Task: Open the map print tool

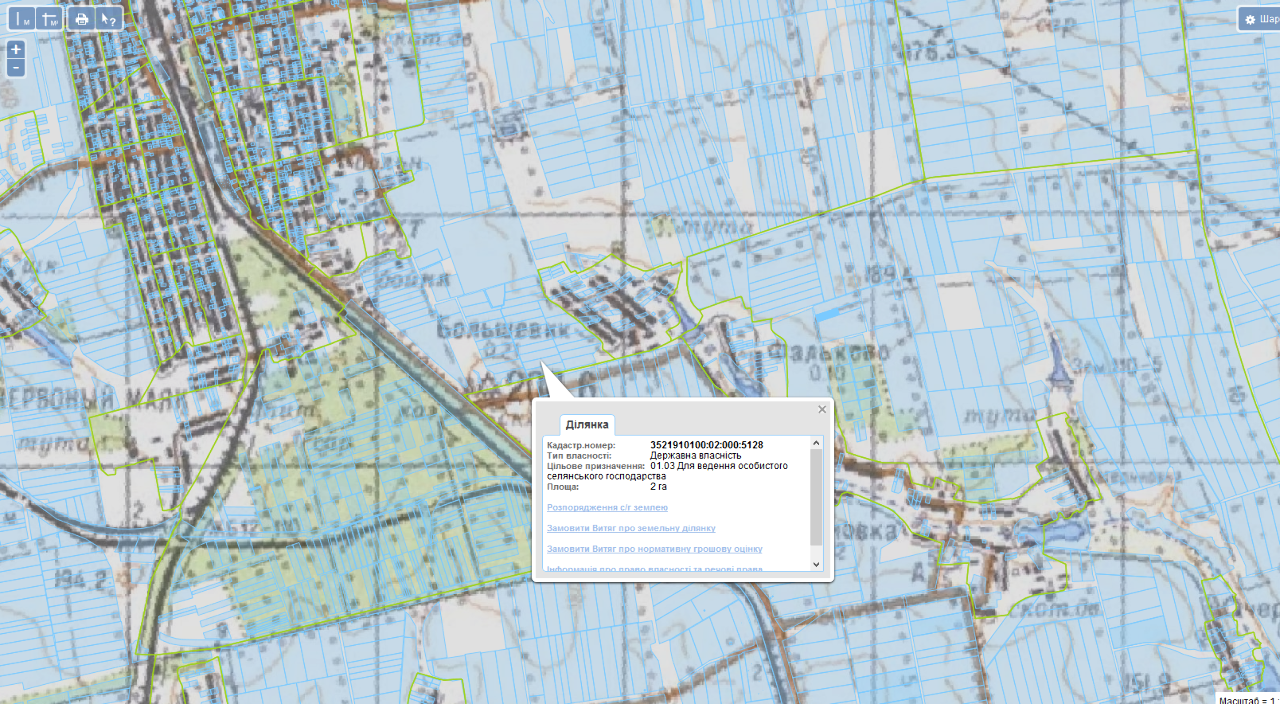Action: point(82,18)
